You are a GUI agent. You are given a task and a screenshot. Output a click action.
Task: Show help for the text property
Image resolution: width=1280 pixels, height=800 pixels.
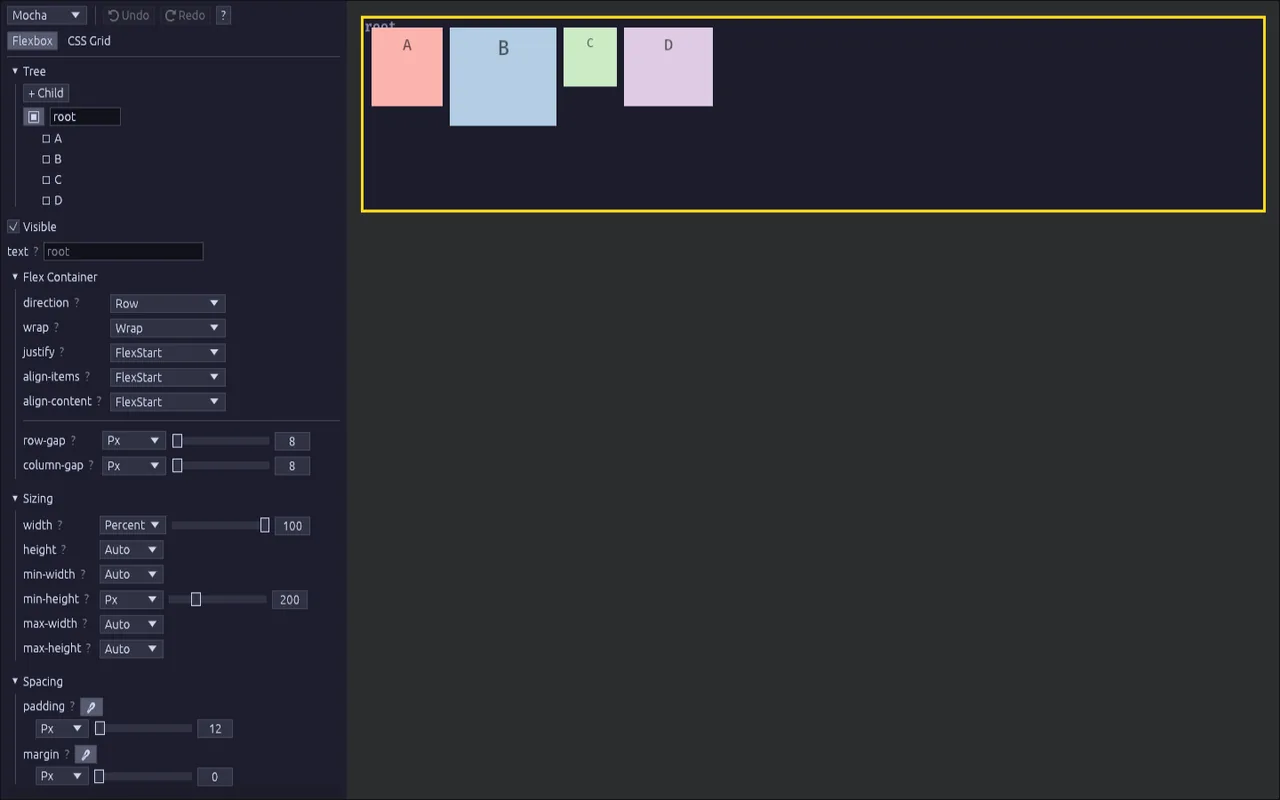click(36, 252)
